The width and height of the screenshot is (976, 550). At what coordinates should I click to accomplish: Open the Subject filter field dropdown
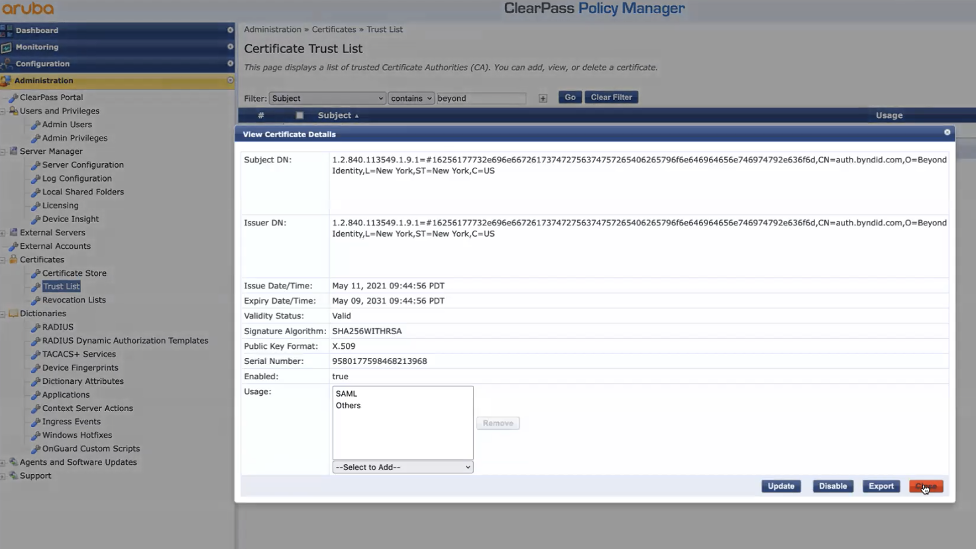click(x=327, y=99)
